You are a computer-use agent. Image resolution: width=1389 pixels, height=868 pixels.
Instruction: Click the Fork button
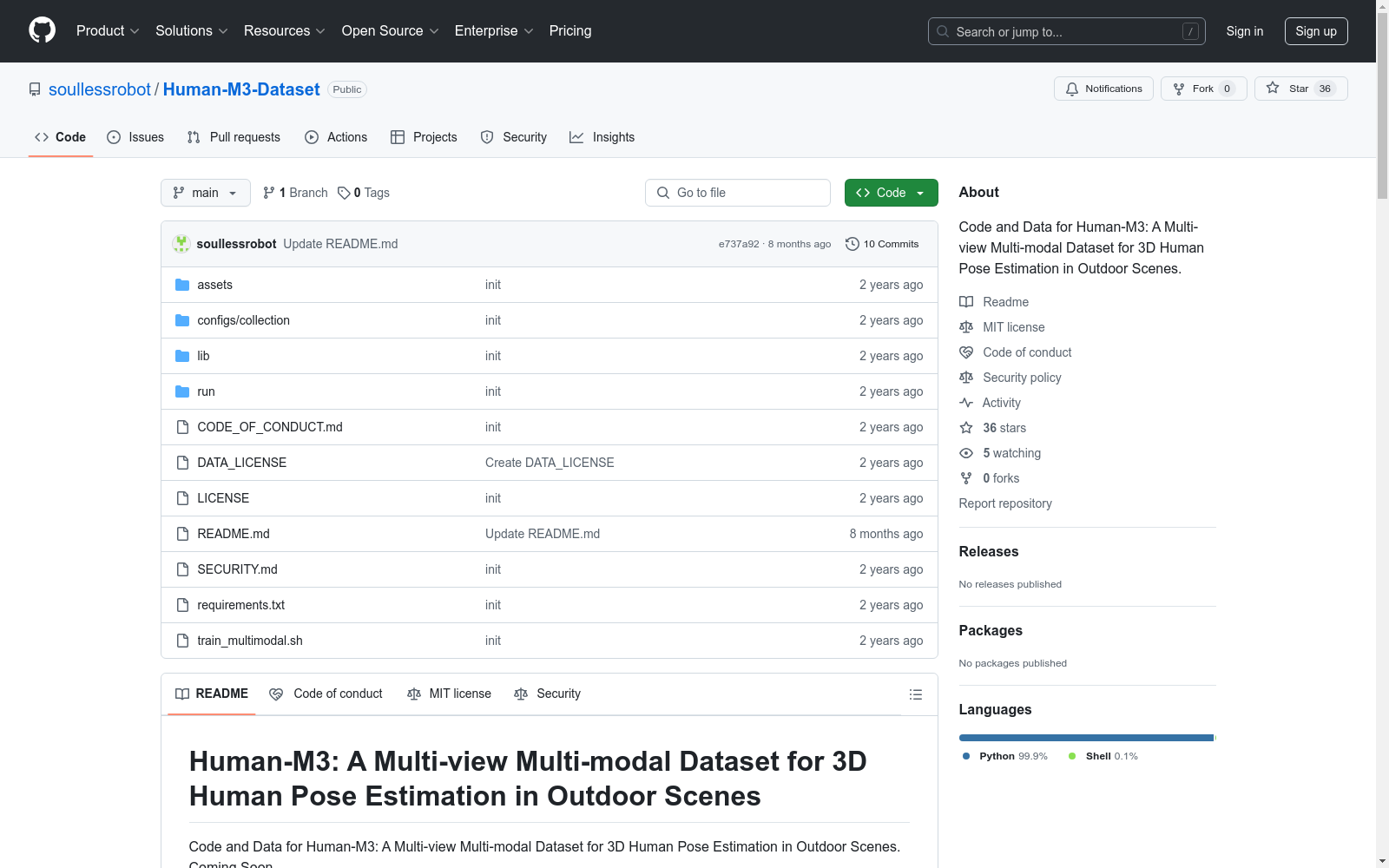tap(1204, 89)
